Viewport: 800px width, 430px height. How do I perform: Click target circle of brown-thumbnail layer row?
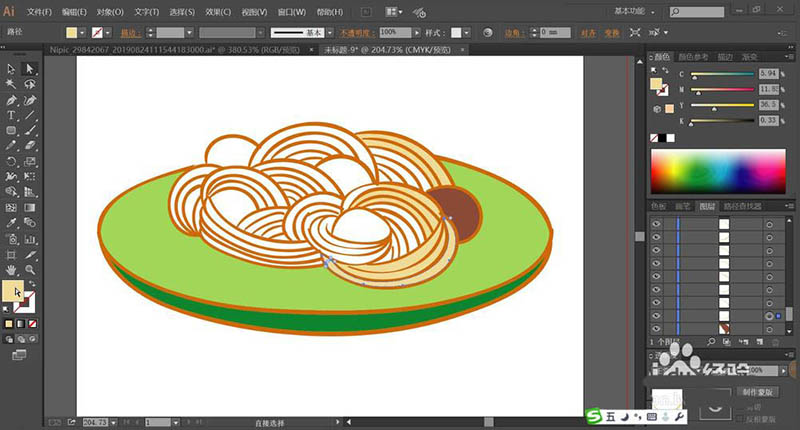coord(769,330)
